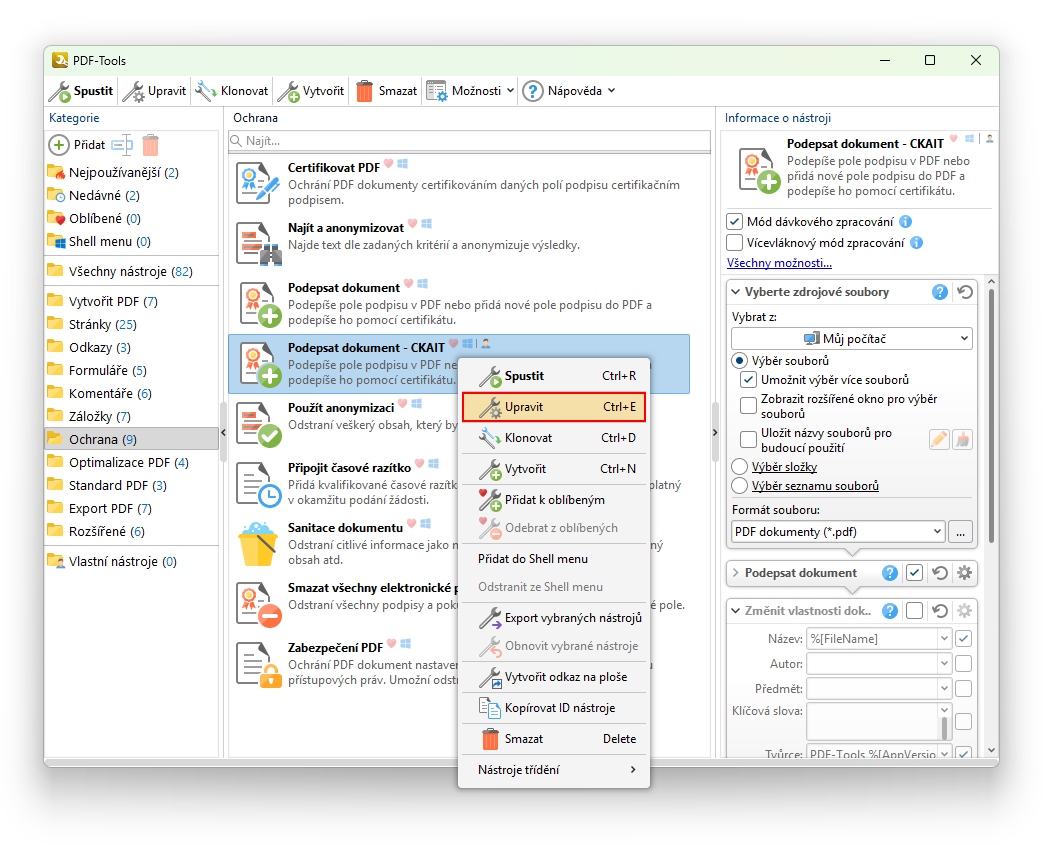Click the ... button next to Formát souboru
Viewport: 1043px width, 845px height.
pos(961,532)
